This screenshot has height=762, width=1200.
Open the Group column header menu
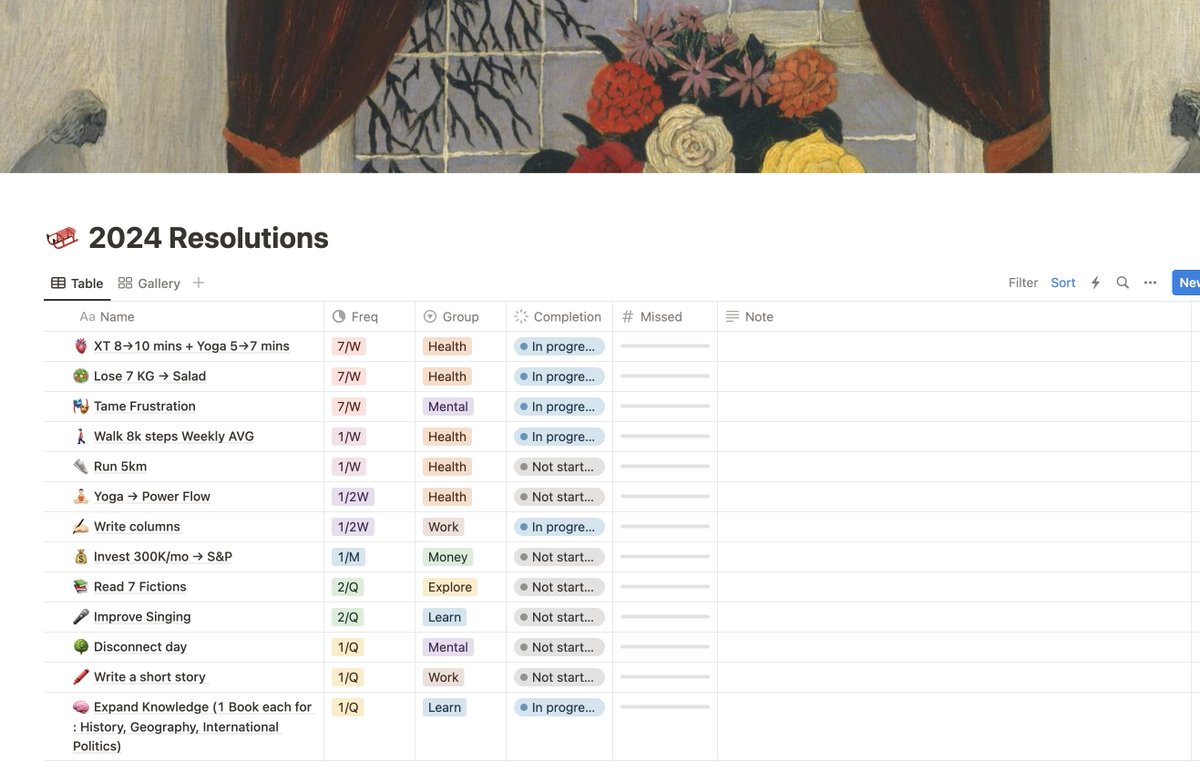tap(460, 317)
